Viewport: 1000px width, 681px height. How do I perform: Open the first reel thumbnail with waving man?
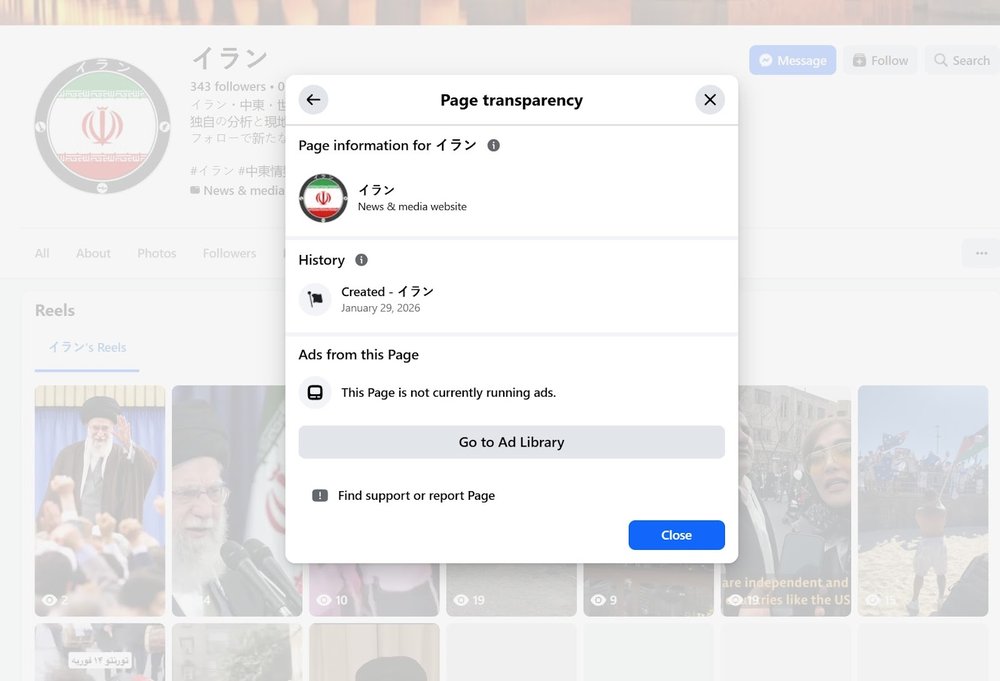click(100, 500)
